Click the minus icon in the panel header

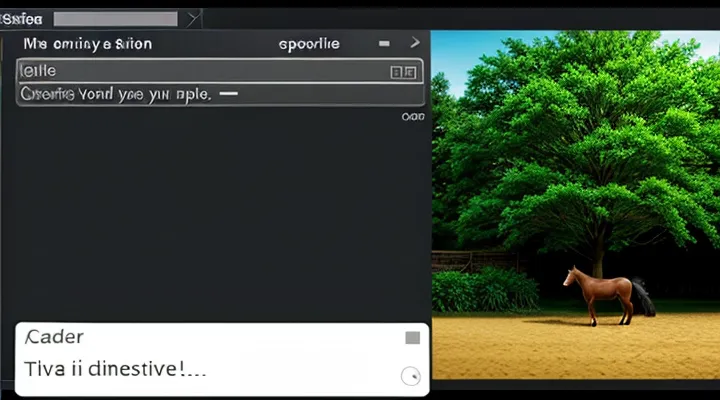(x=384, y=44)
